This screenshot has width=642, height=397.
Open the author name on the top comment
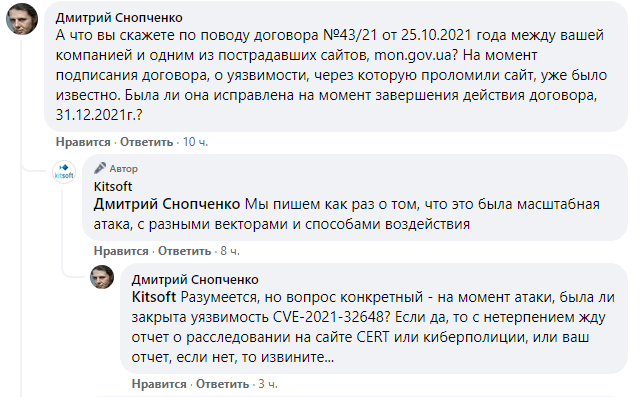pos(119,18)
